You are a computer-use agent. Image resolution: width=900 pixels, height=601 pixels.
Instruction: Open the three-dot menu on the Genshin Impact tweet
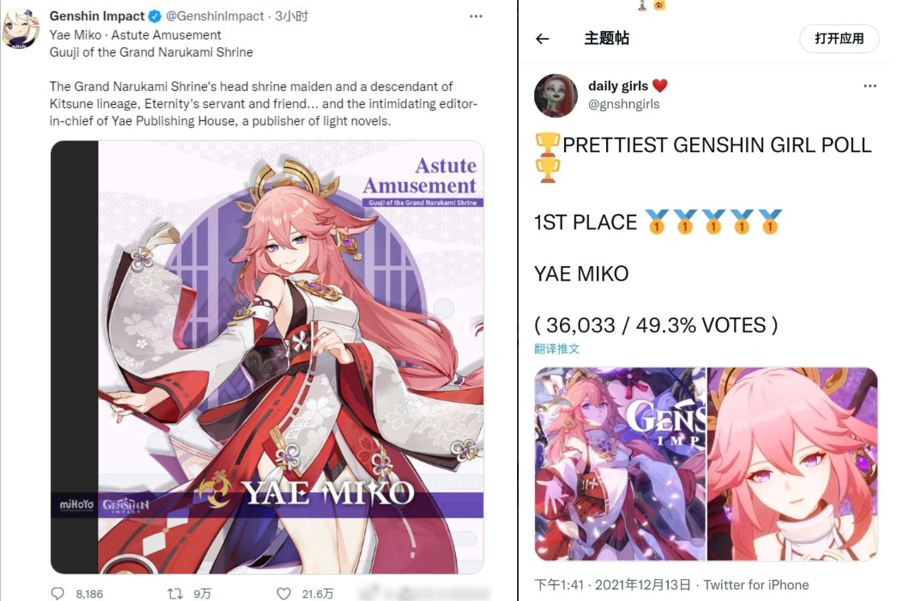476,16
